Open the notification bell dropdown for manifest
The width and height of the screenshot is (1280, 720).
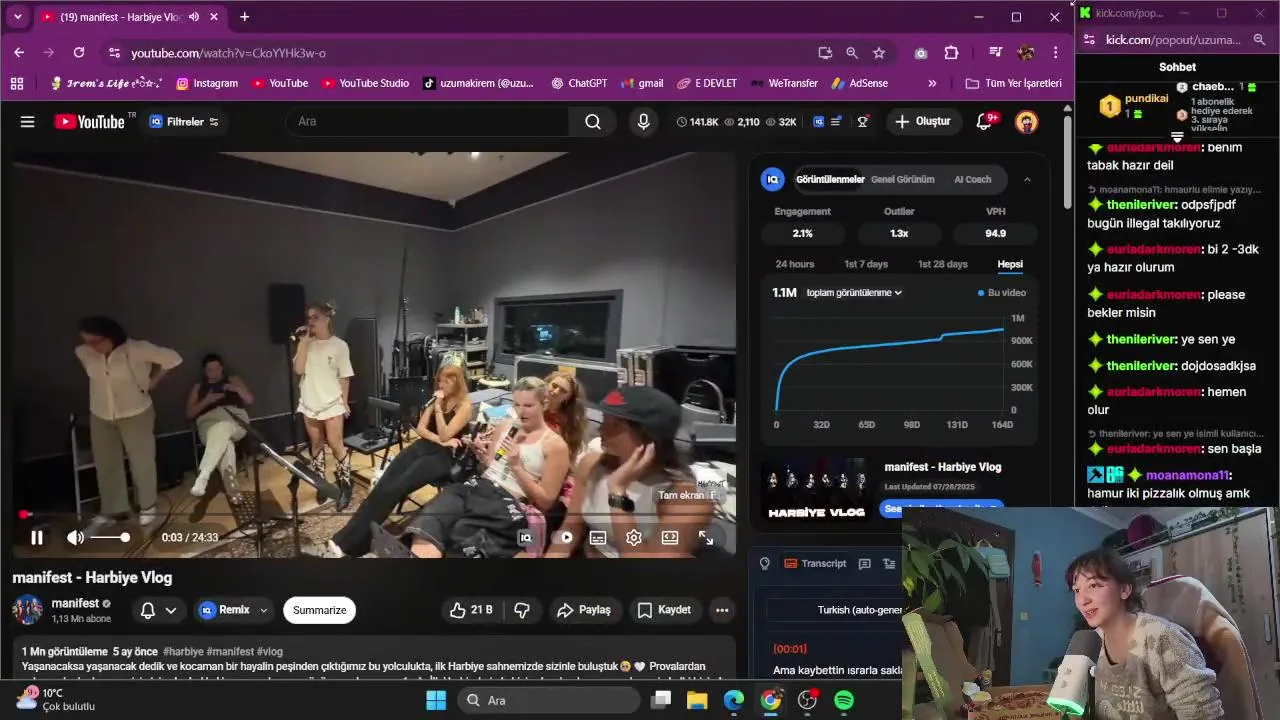pos(158,610)
